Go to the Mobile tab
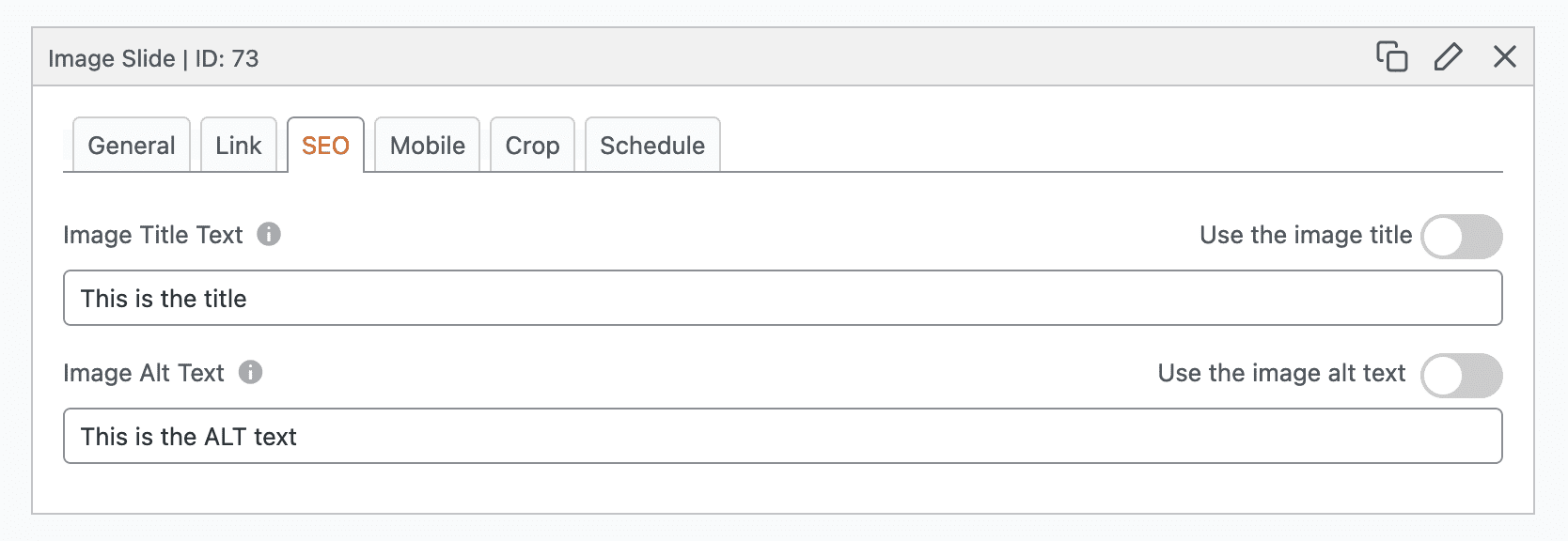This screenshot has width=1568, height=541. pyautogui.click(x=428, y=146)
